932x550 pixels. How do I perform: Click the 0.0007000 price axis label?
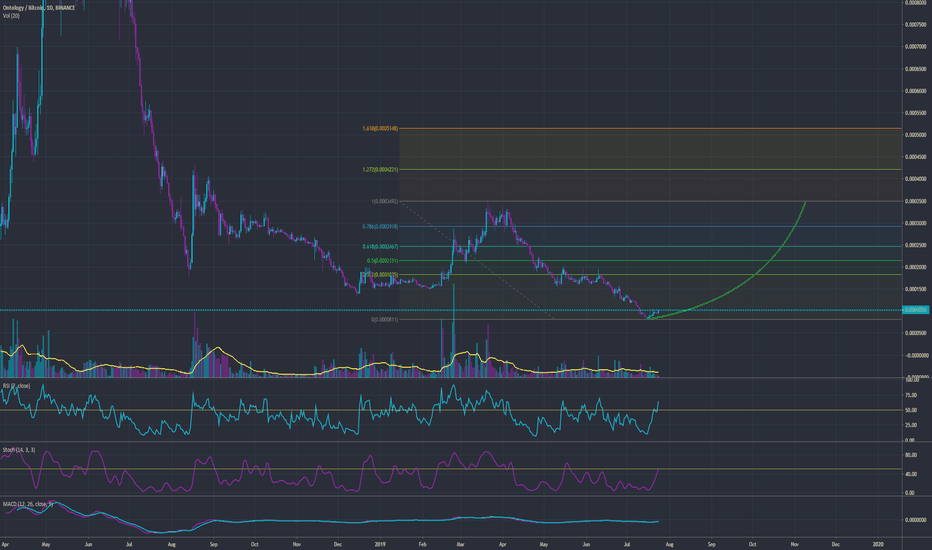click(915, 47)
